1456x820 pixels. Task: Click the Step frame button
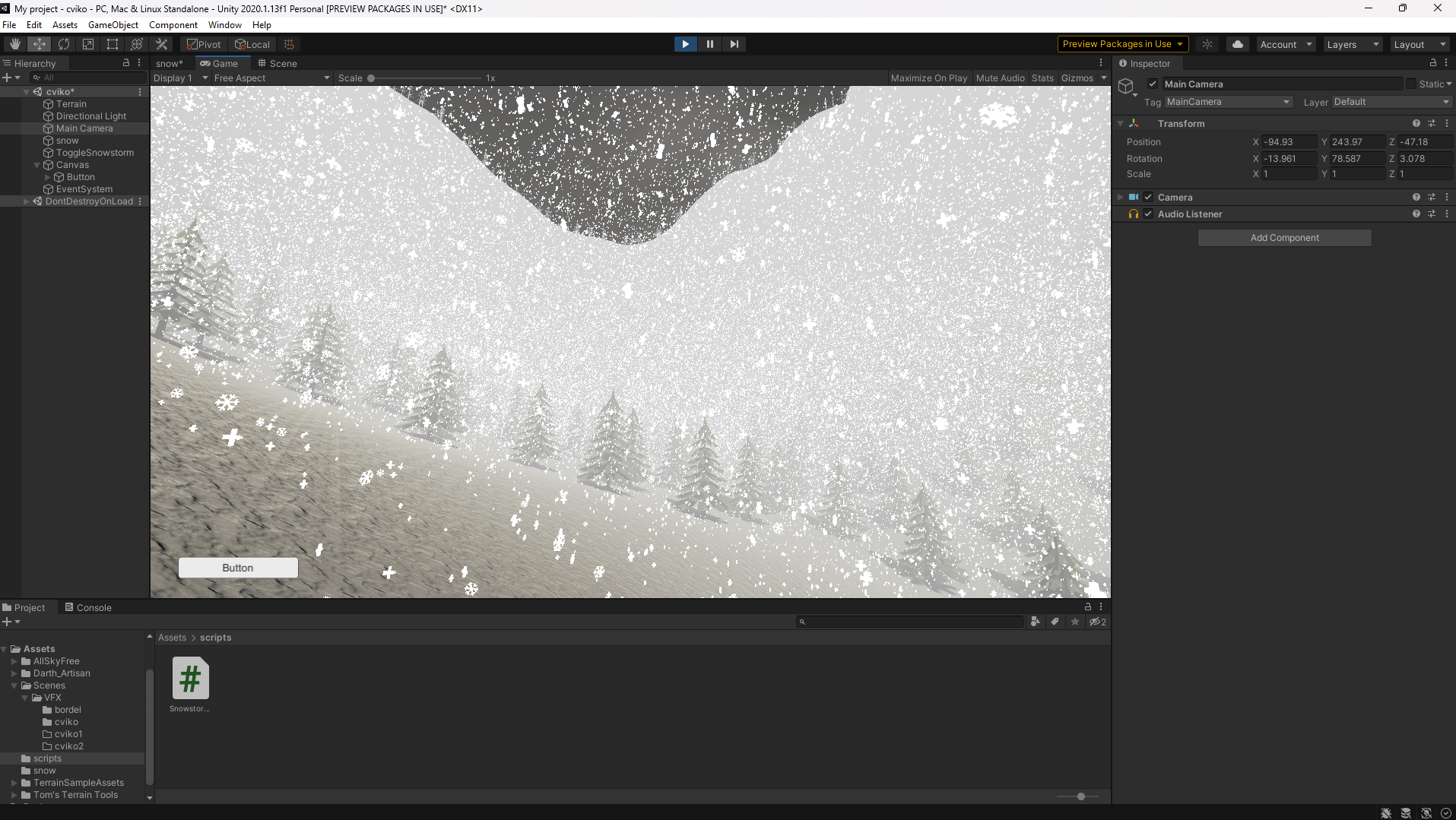pyautogui.click(x=734, y=44)
